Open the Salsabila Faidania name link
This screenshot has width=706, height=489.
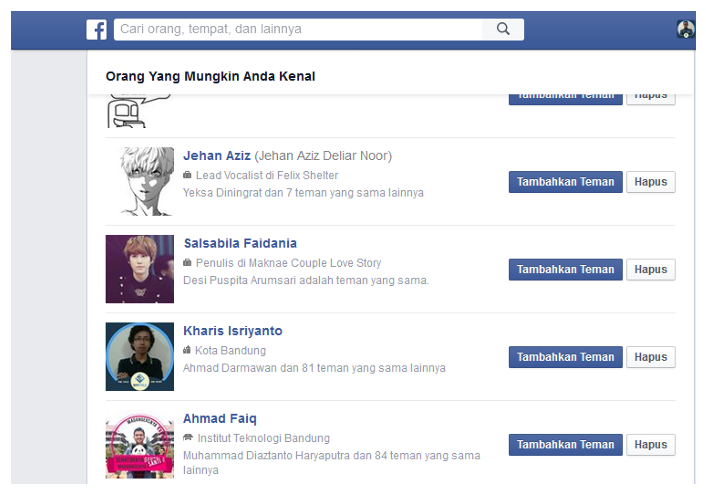[x=240, y=243]
